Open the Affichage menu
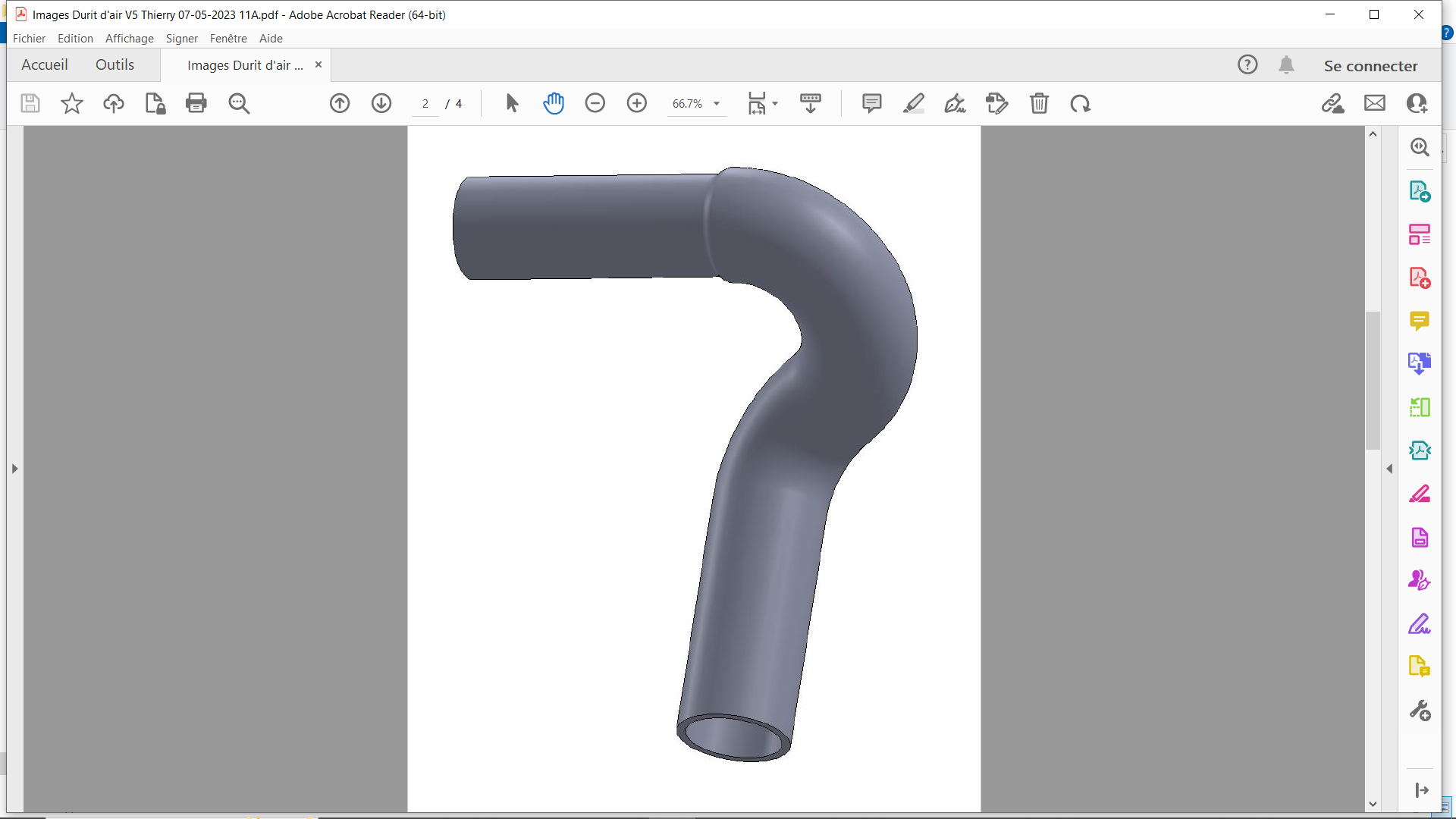The height and width of the screenshot is (819, 1456). 129,39
